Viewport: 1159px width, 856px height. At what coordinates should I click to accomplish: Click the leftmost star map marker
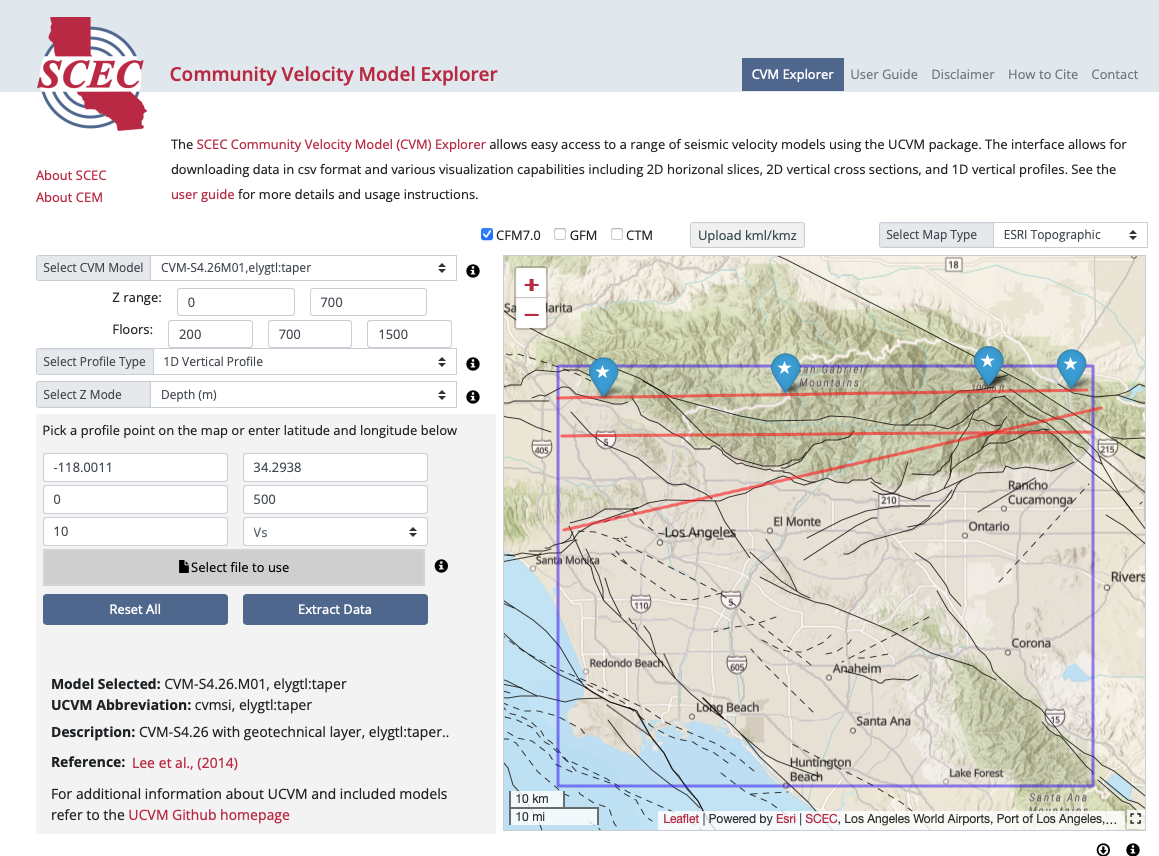602,375
